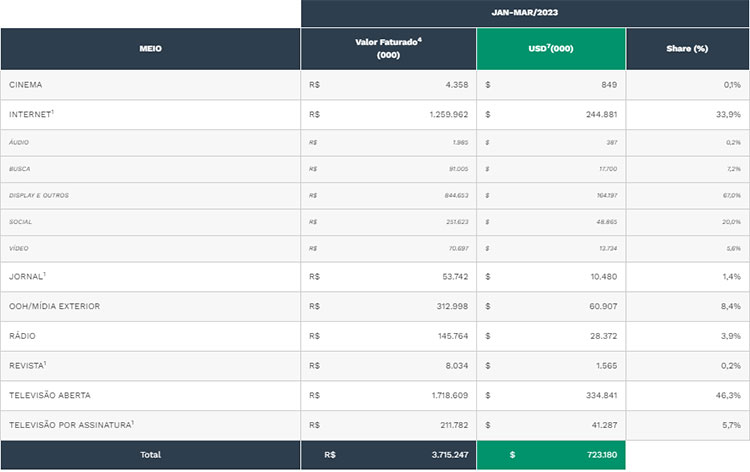Click the TELEVISÃO POR ASSINATURA value 211.782

(x=454, y=425)
